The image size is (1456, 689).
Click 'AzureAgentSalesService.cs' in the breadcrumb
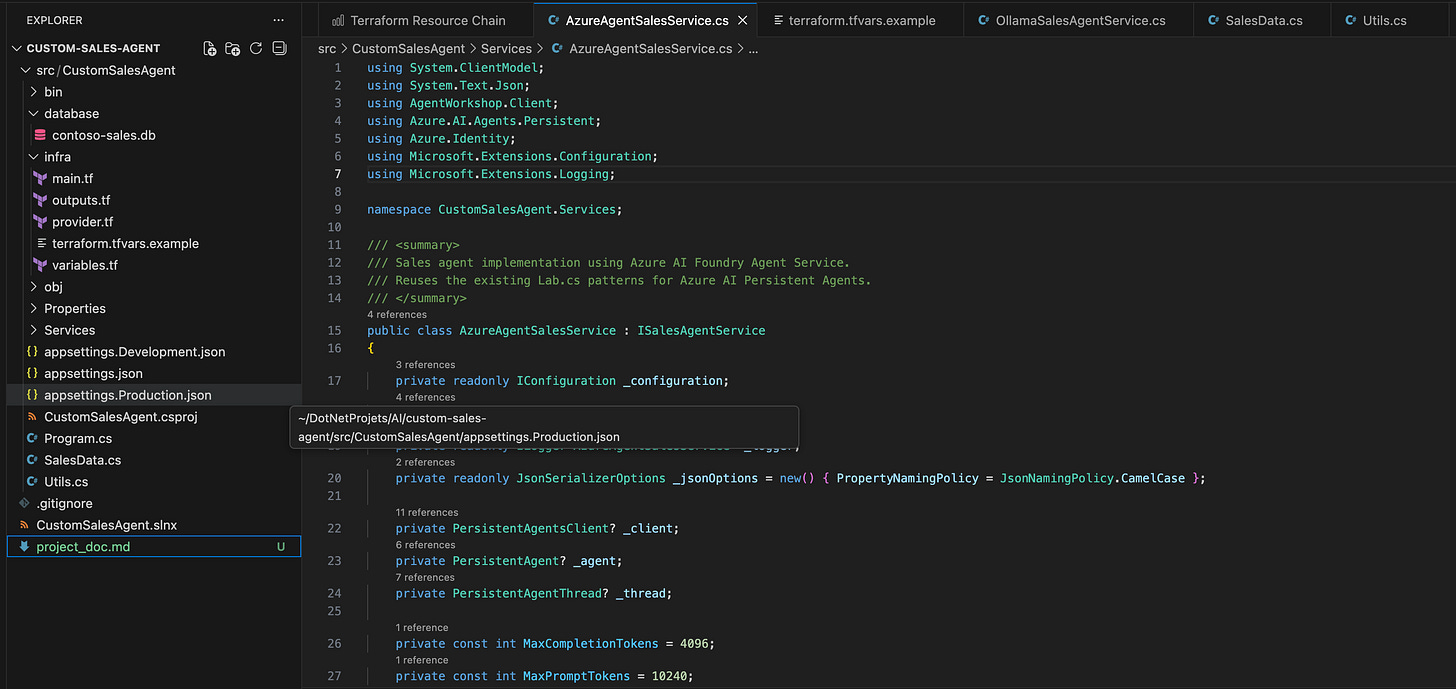[x=650, y=48]
